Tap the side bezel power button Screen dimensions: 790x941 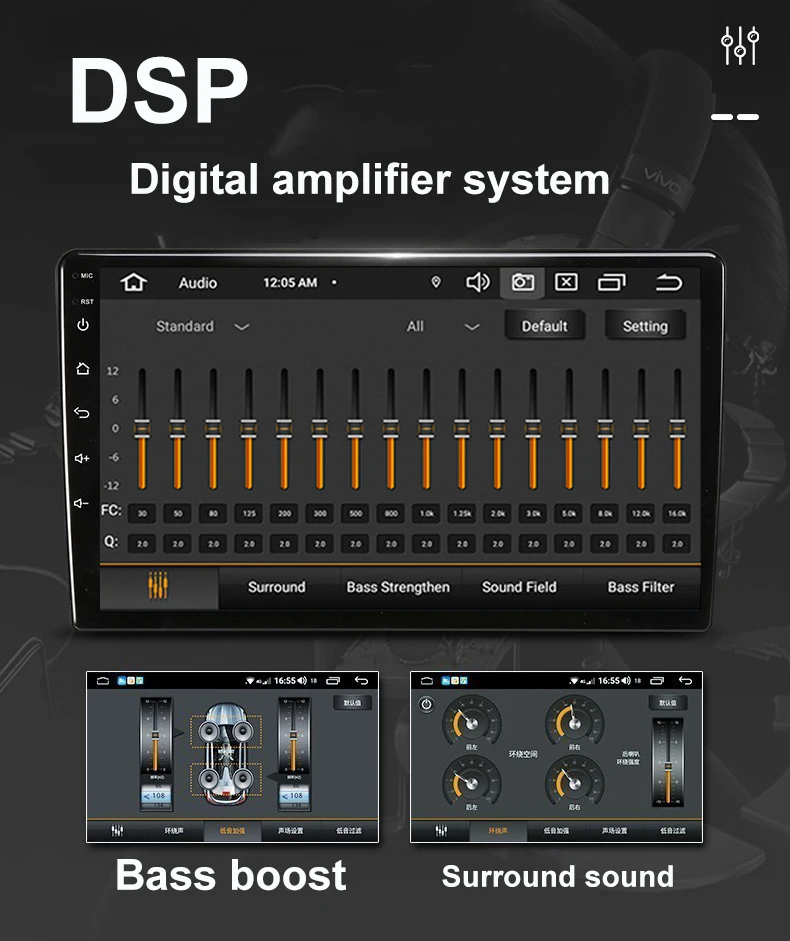coord(83,325)
